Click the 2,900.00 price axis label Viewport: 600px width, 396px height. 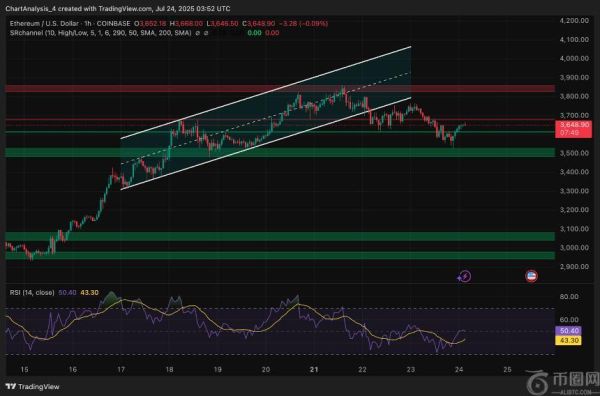[x=574, y=267]
